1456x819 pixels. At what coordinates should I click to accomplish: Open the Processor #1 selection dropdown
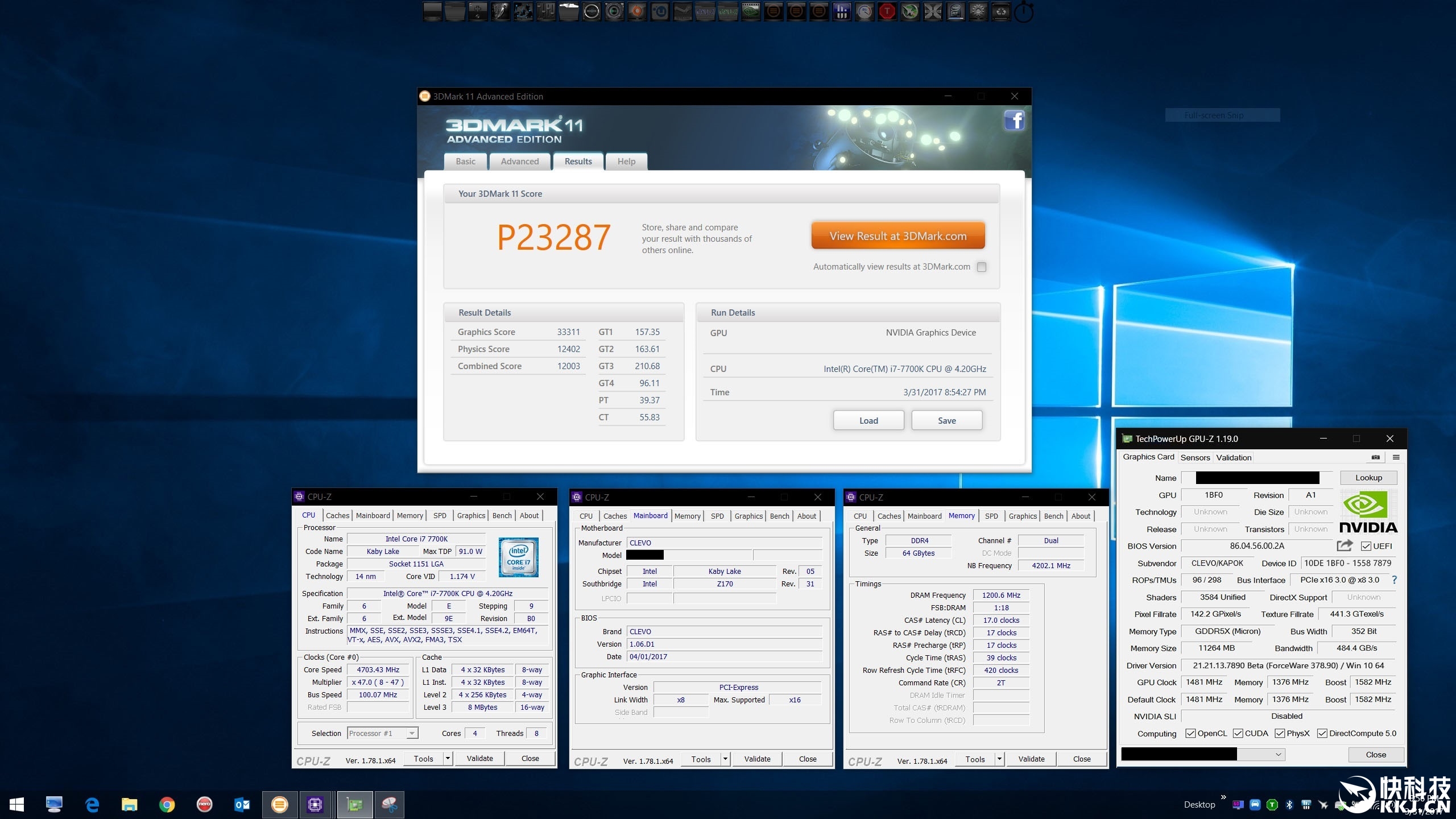(412, 734)
